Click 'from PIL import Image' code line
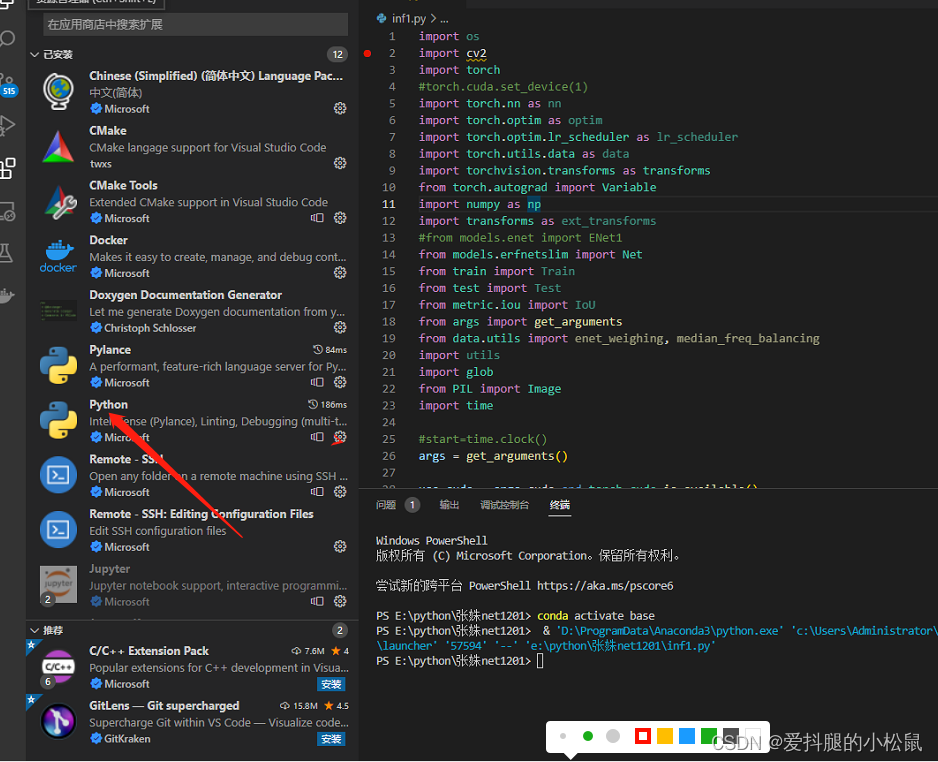This screenshot has height=762, width=938. [489, 389]
